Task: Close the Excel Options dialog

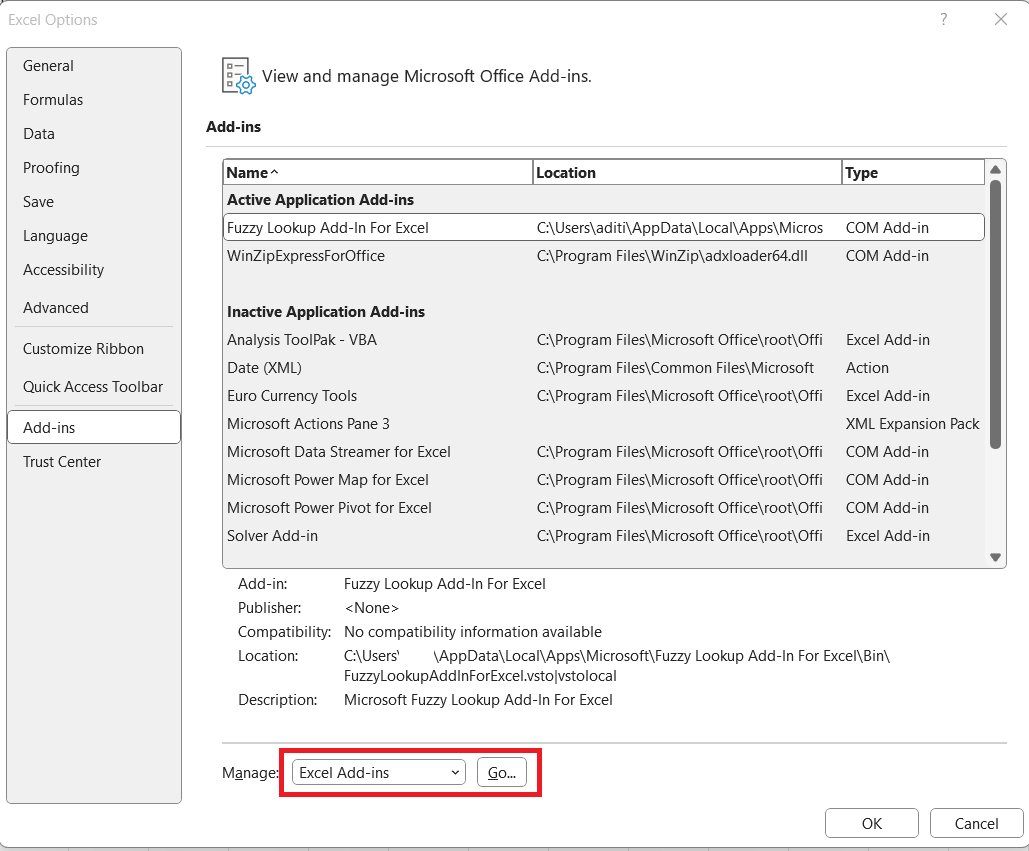Action: 1001,20
